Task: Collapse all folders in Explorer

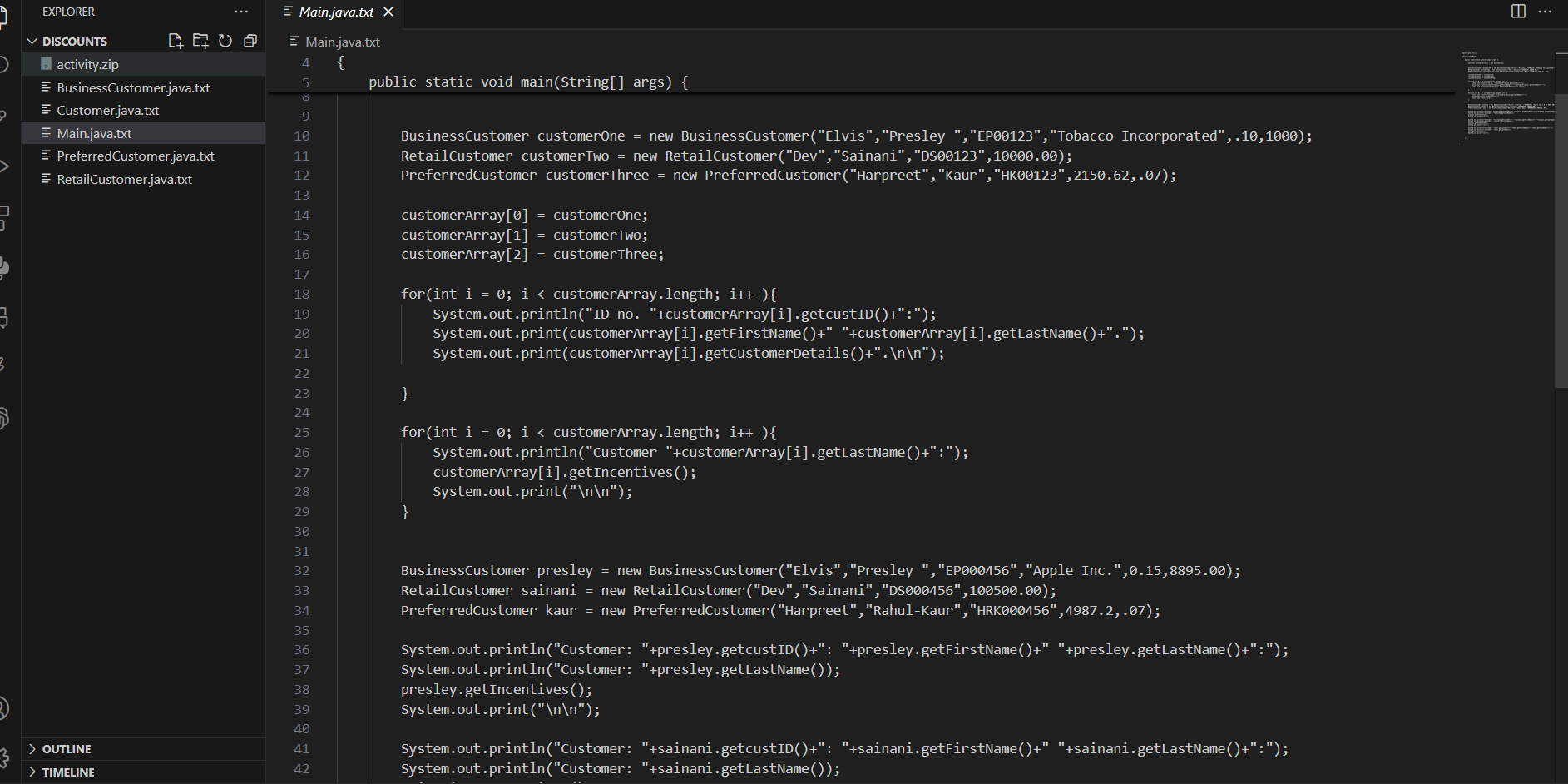Action: point(250,41)
